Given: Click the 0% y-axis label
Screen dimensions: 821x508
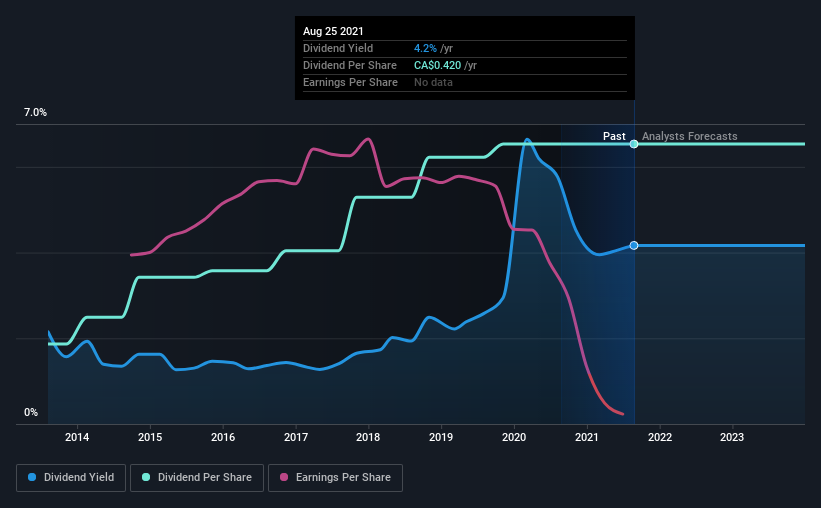Looking at the screenshot, I should (x=31, y=413).
